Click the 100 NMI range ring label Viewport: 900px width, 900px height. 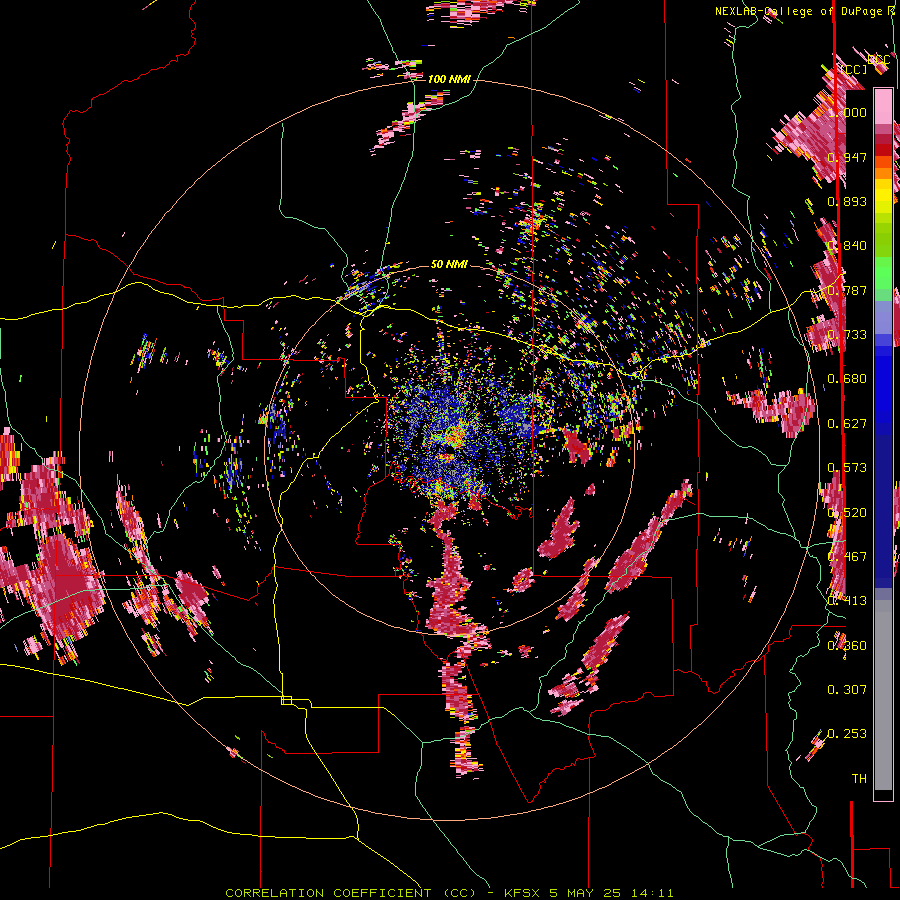tap(449, 79)
